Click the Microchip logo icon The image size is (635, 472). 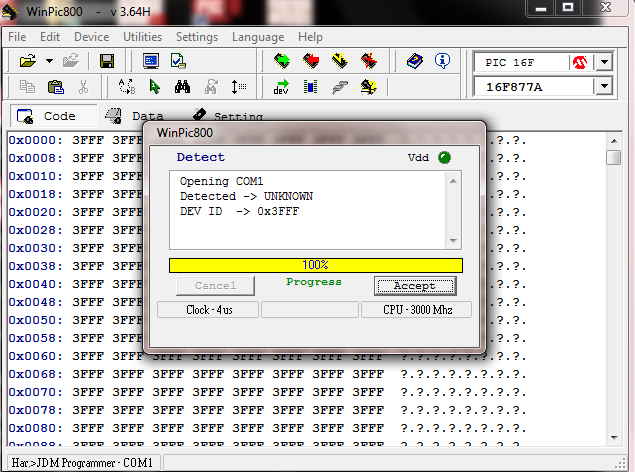[580, 62]
